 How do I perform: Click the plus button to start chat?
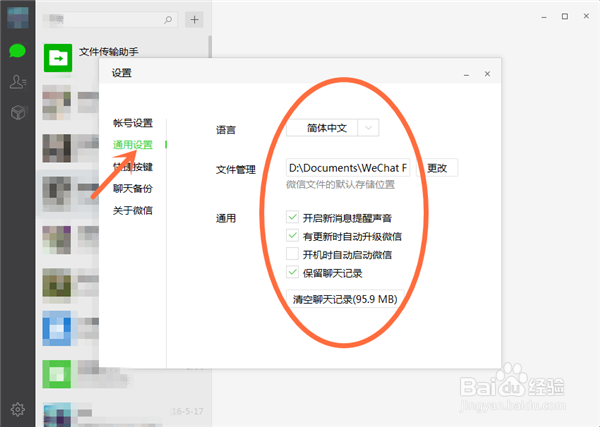point(194,20)
